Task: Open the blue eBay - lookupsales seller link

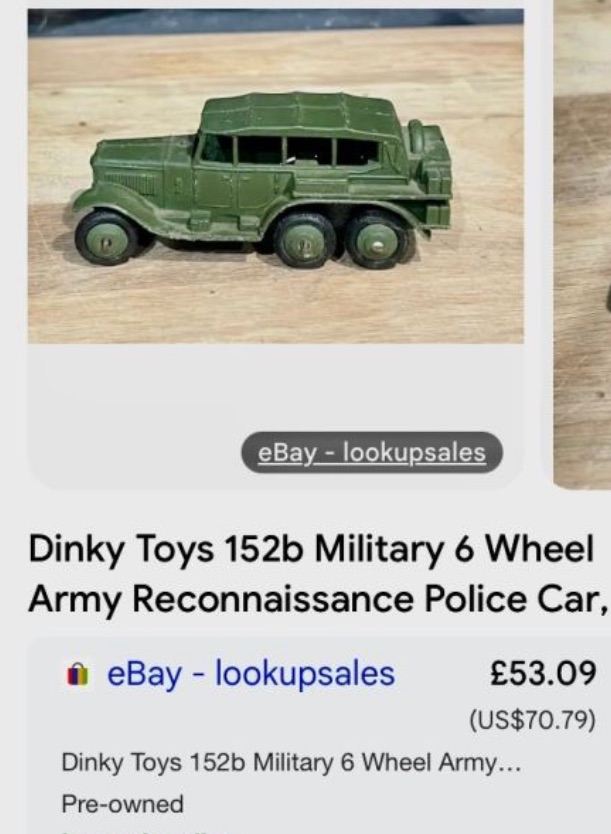Action: tap(251, 674)
